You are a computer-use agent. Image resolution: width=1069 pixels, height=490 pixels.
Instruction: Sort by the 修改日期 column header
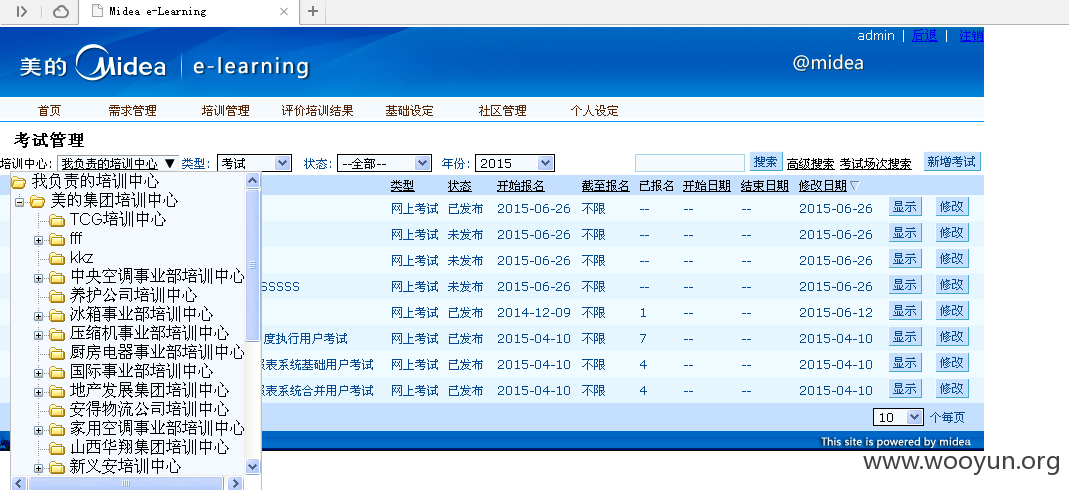click(x=823, y=186)
